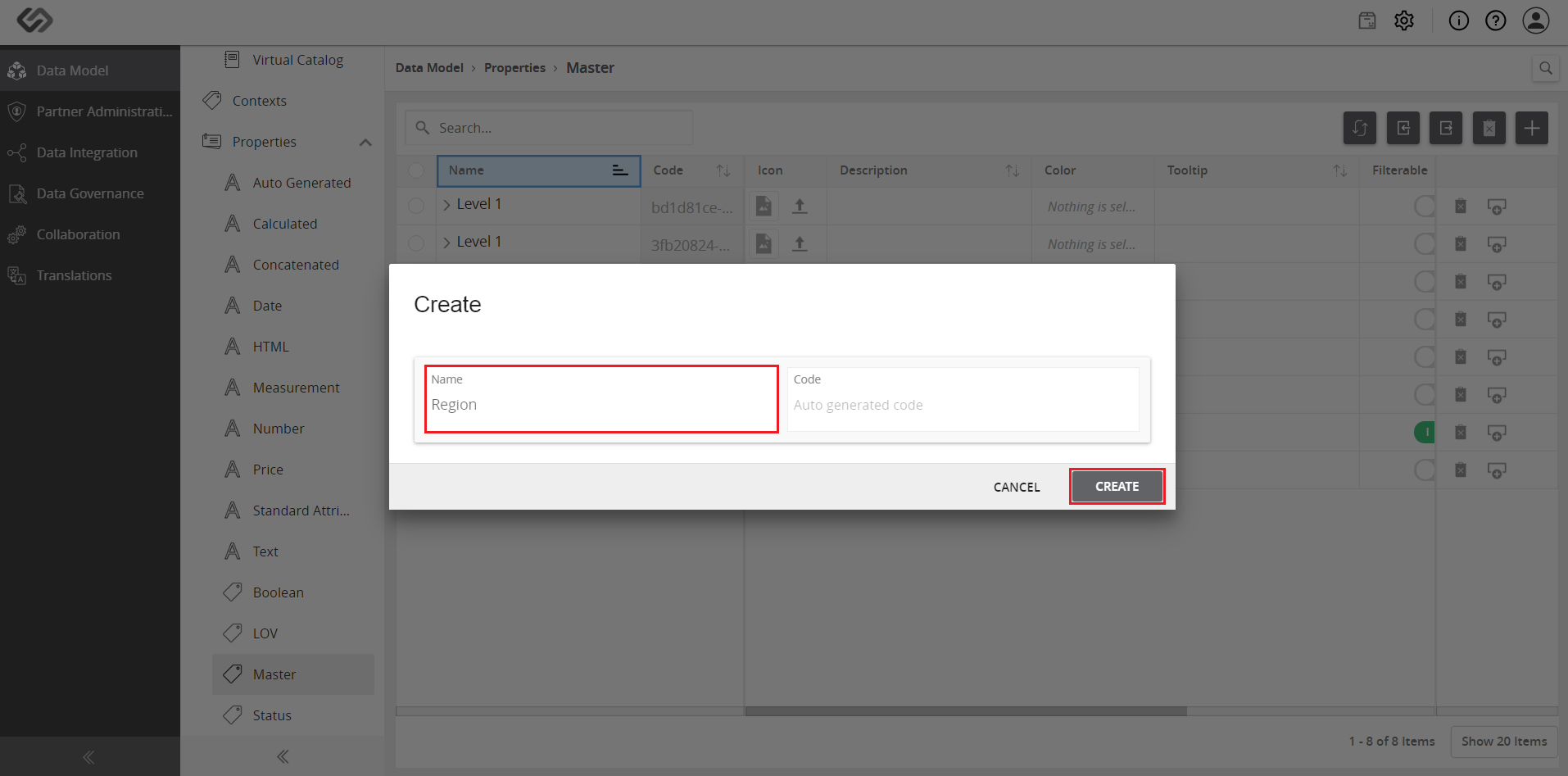
Task: Open the settings gear icon
Action: 1404,20
